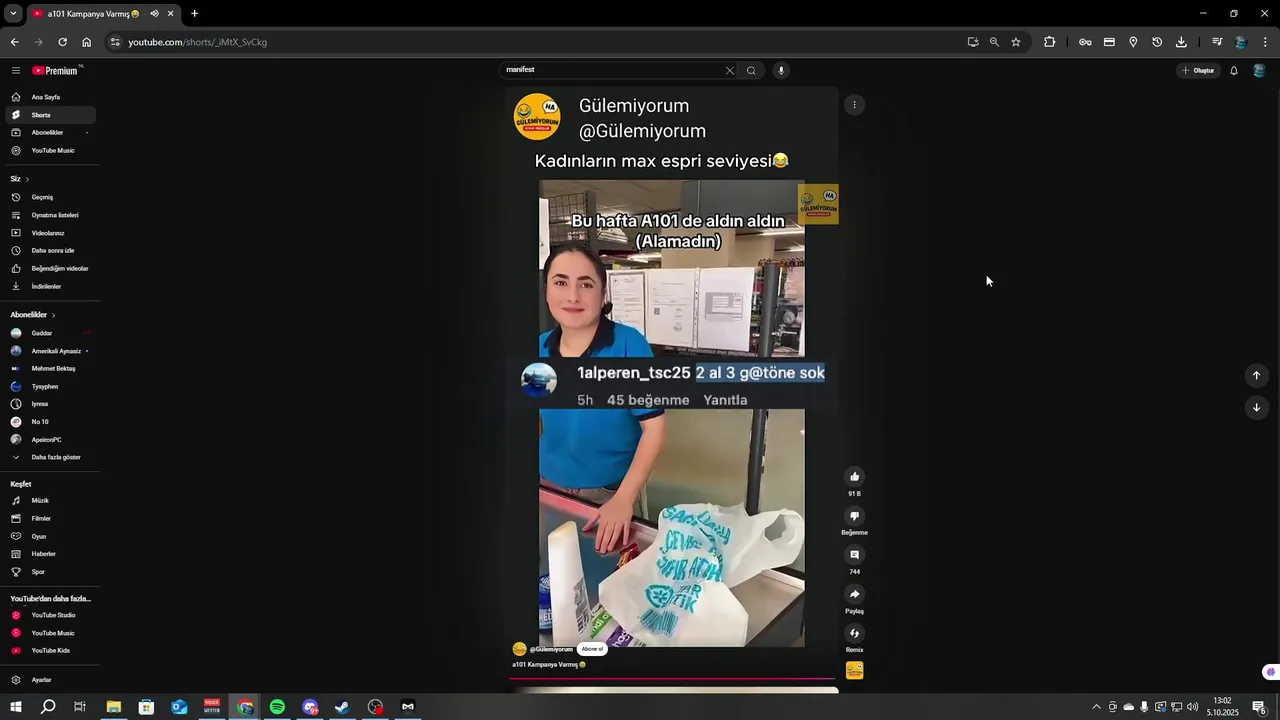The height and width of the screenshot is (720, 1280).
Task: Open Chrome home page button
Action: pyautogui.click(x=87, y=42)
